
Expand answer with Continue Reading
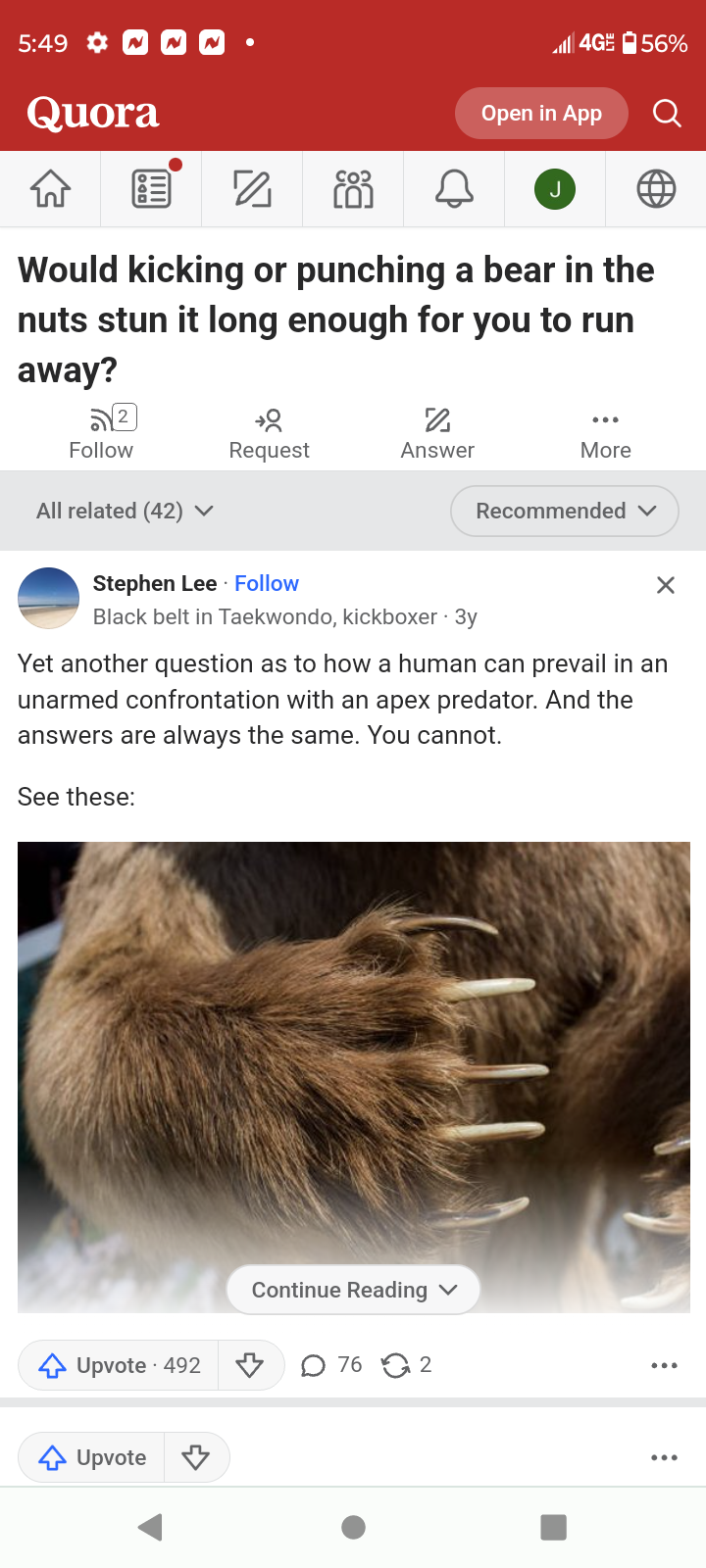(x=354, y=1290)
